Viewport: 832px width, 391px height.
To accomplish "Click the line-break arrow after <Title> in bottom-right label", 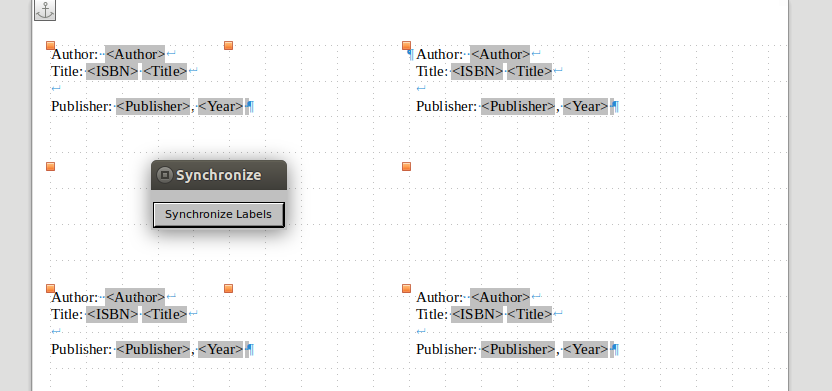I will (x=558, y=314).
